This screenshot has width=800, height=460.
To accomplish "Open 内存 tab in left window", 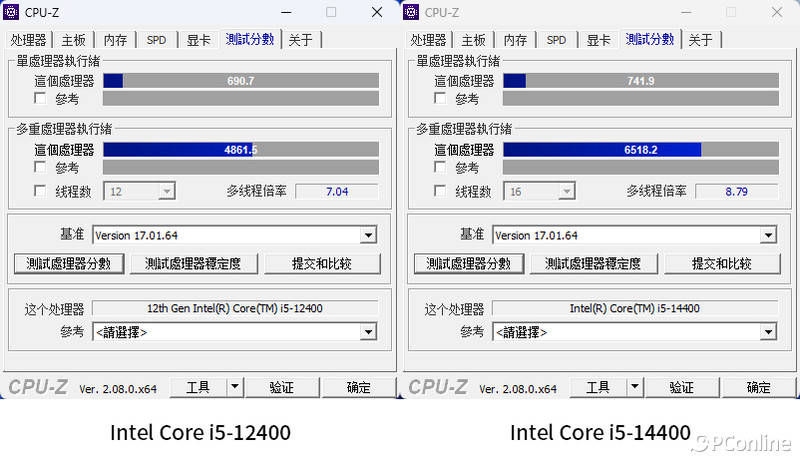I will [x=115, y=40].
